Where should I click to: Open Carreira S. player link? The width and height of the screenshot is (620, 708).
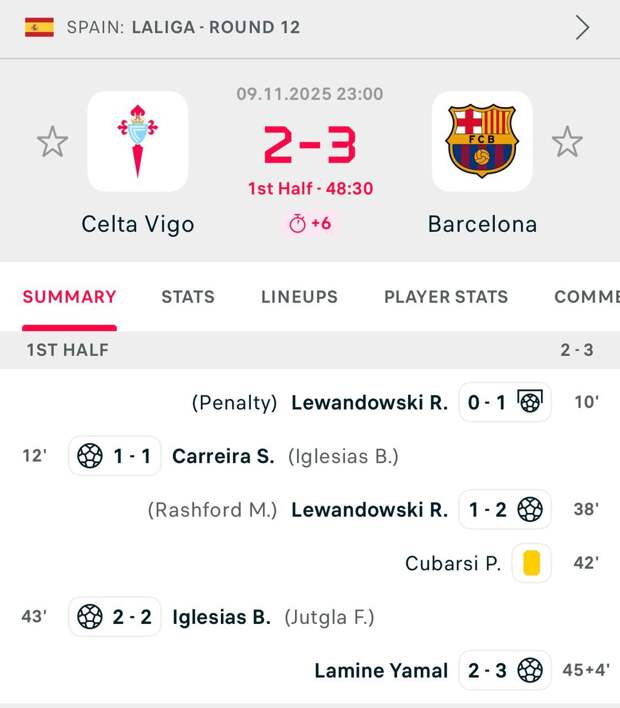(223, 457)
